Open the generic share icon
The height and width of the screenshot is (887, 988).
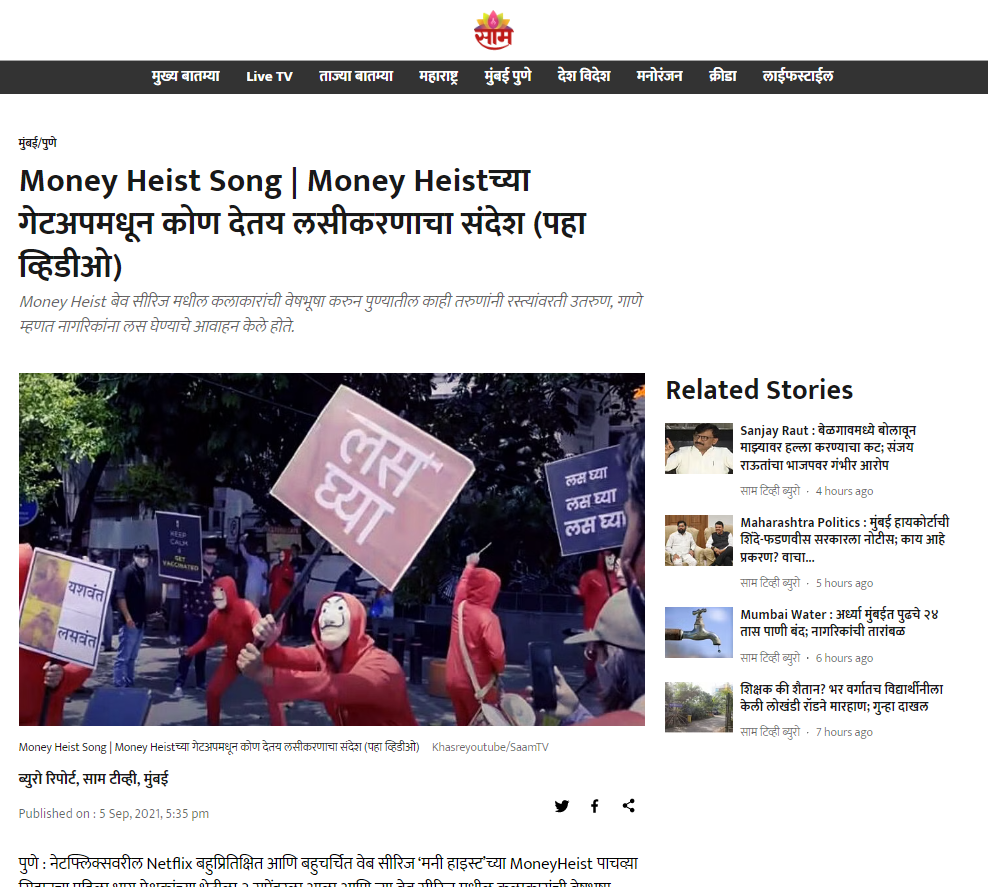[x=628, y=806]
